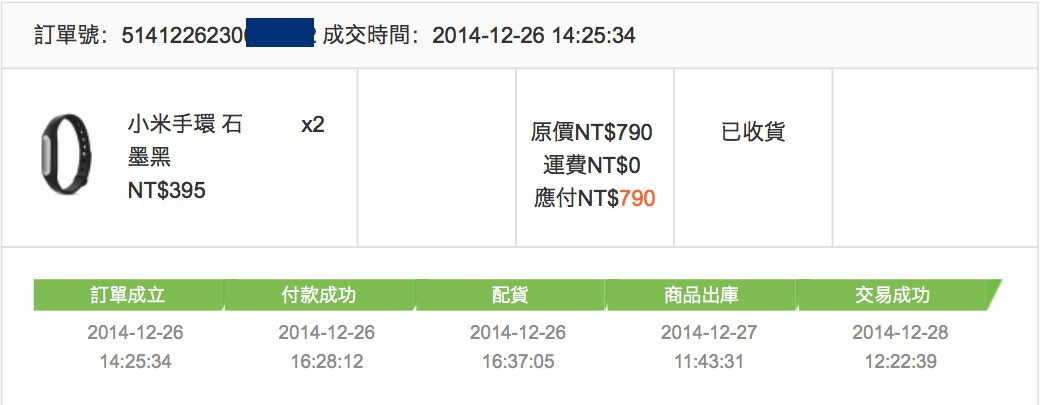
Task: Select the 訂單成立 progress step
Action: click(x=129, y=295)
